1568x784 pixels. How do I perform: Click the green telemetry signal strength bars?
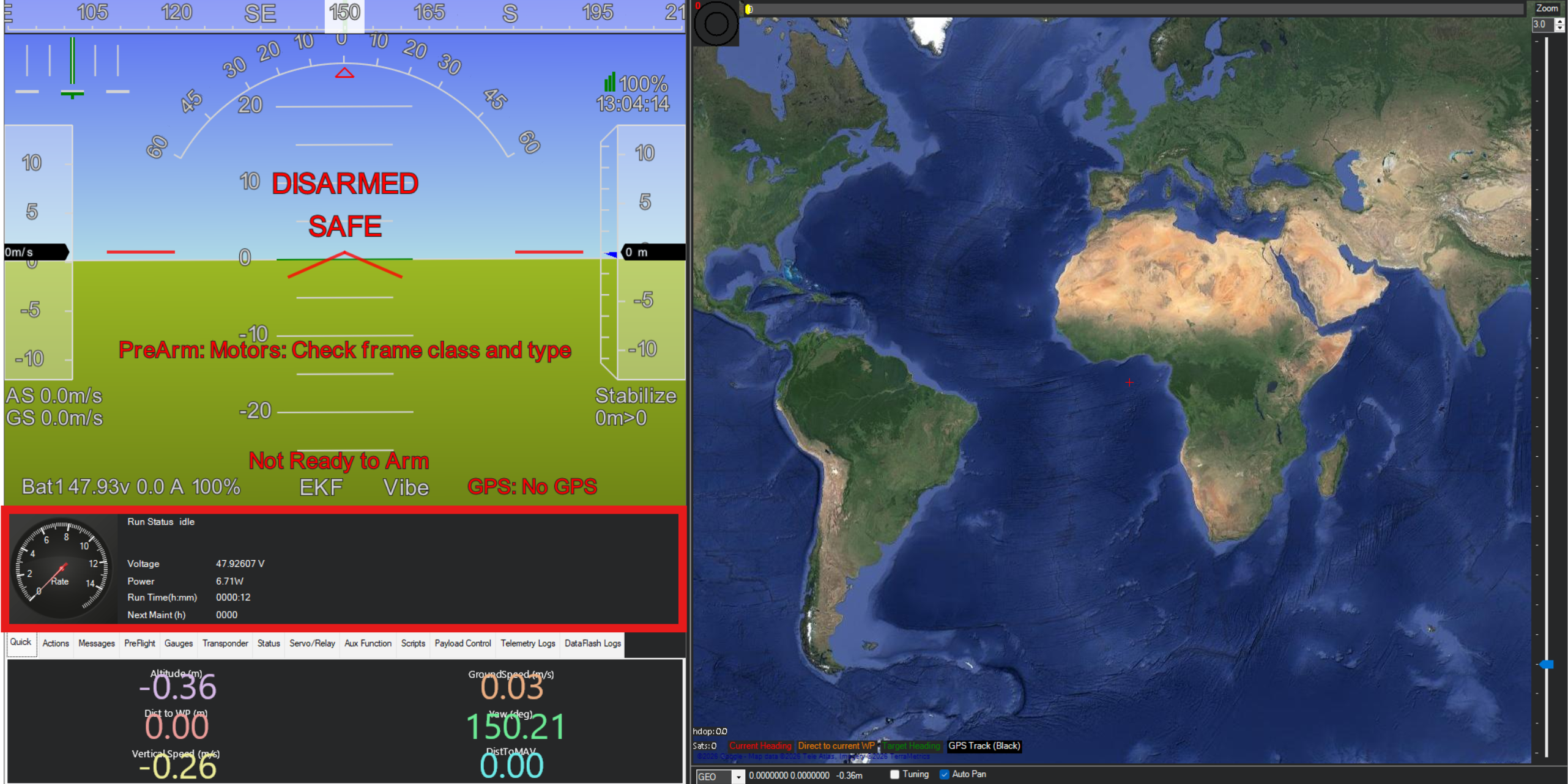(609, 82)
